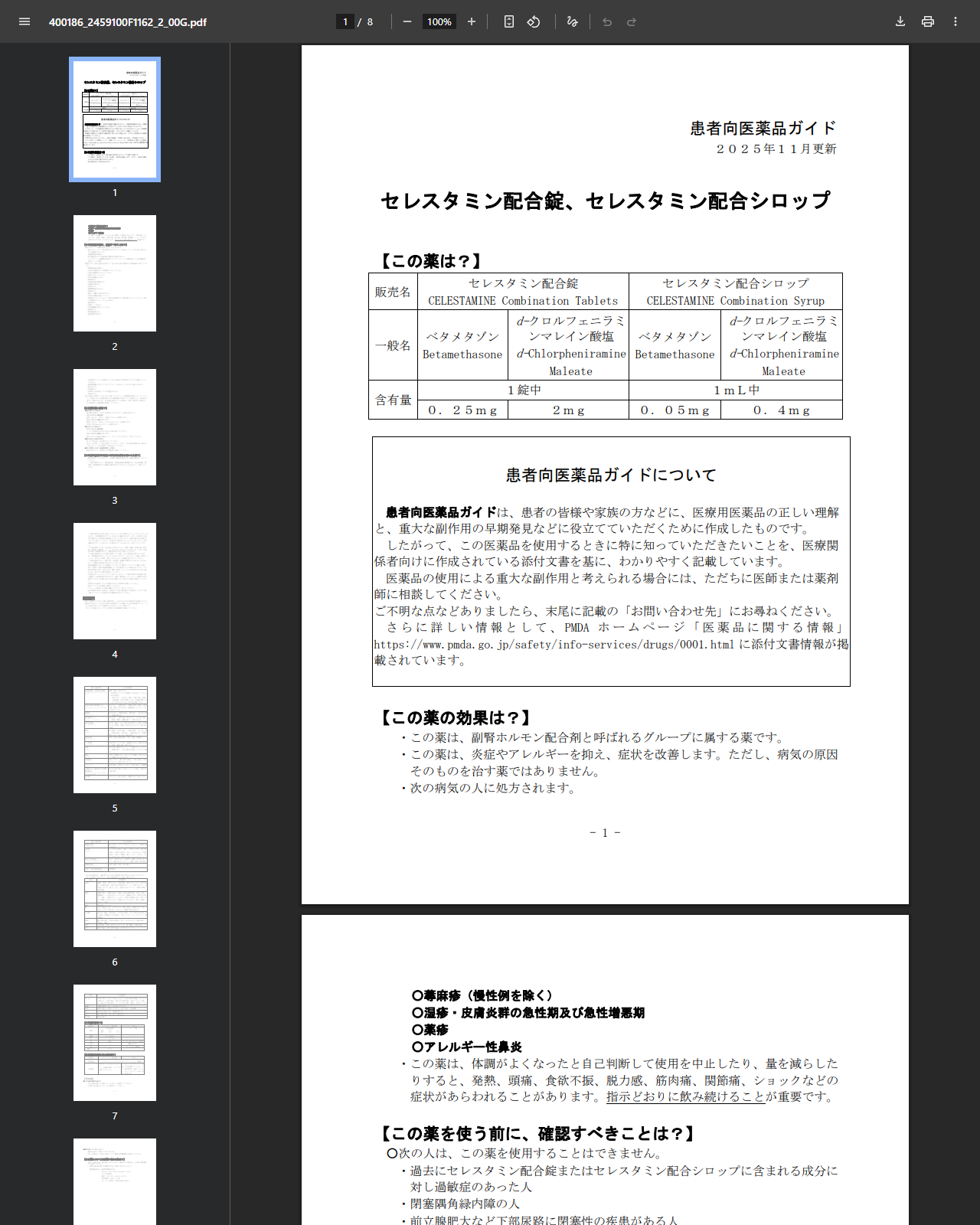The height and width of the screenshot is (1225, 980).
Task: Click the dosage cell 0.05mg
Action: pos(675,410)
